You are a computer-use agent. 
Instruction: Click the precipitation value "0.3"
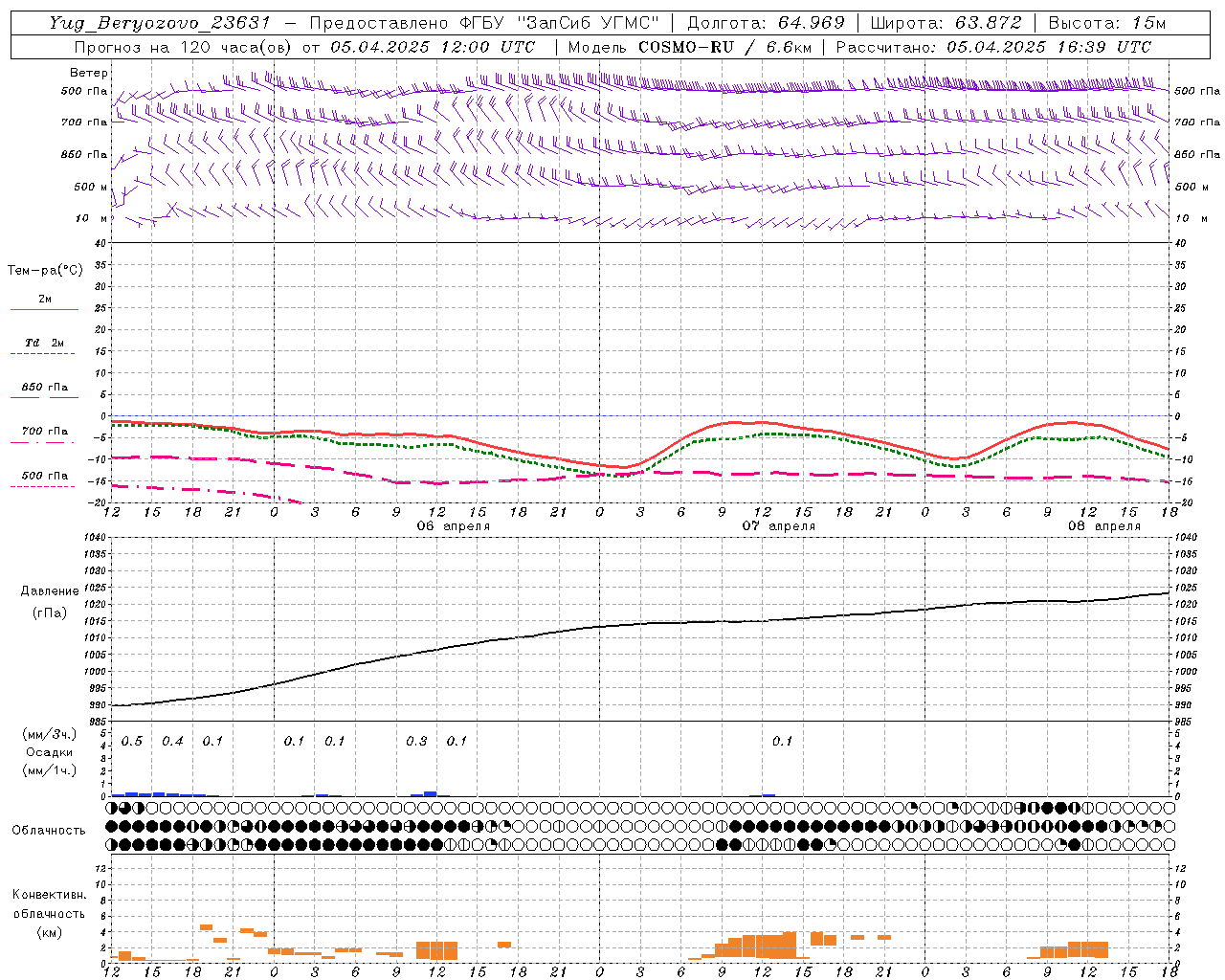pos(416,742)
